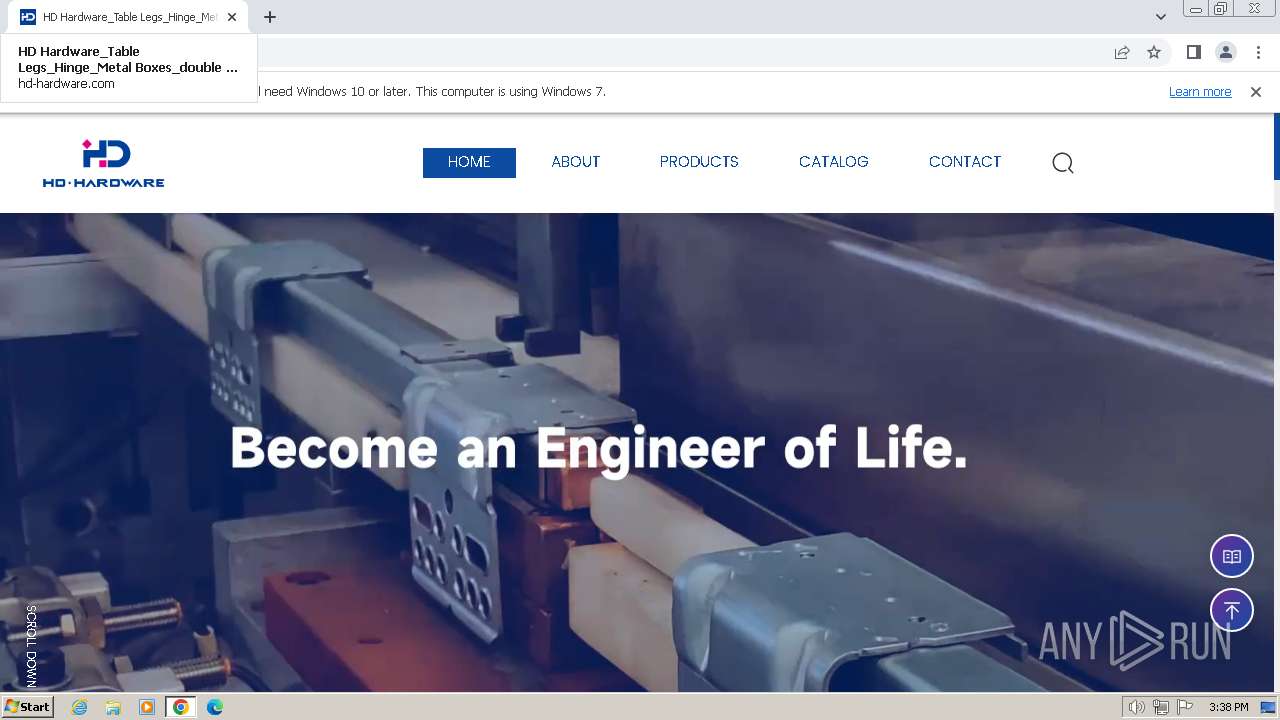The height and width of the screenshot is (720, 1280).
Task: Click the HD Hardware logo
Action: click(103, 163)
